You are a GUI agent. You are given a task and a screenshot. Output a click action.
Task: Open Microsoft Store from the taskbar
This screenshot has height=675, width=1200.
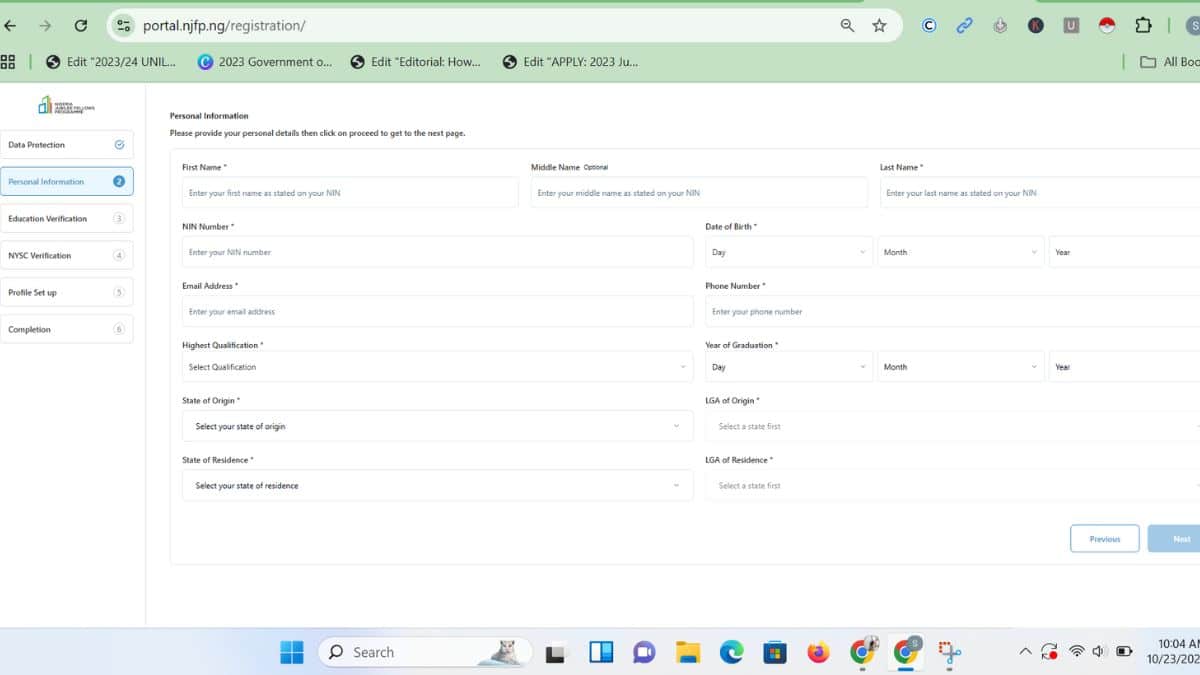click(774, 653)
